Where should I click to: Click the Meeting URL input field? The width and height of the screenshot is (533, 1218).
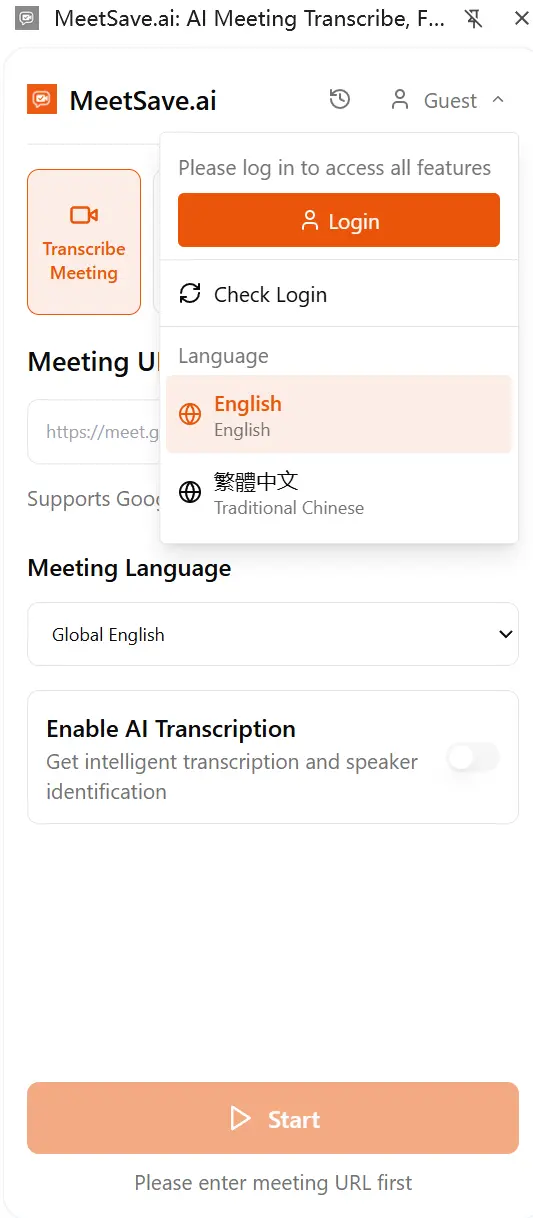[94, 432]
